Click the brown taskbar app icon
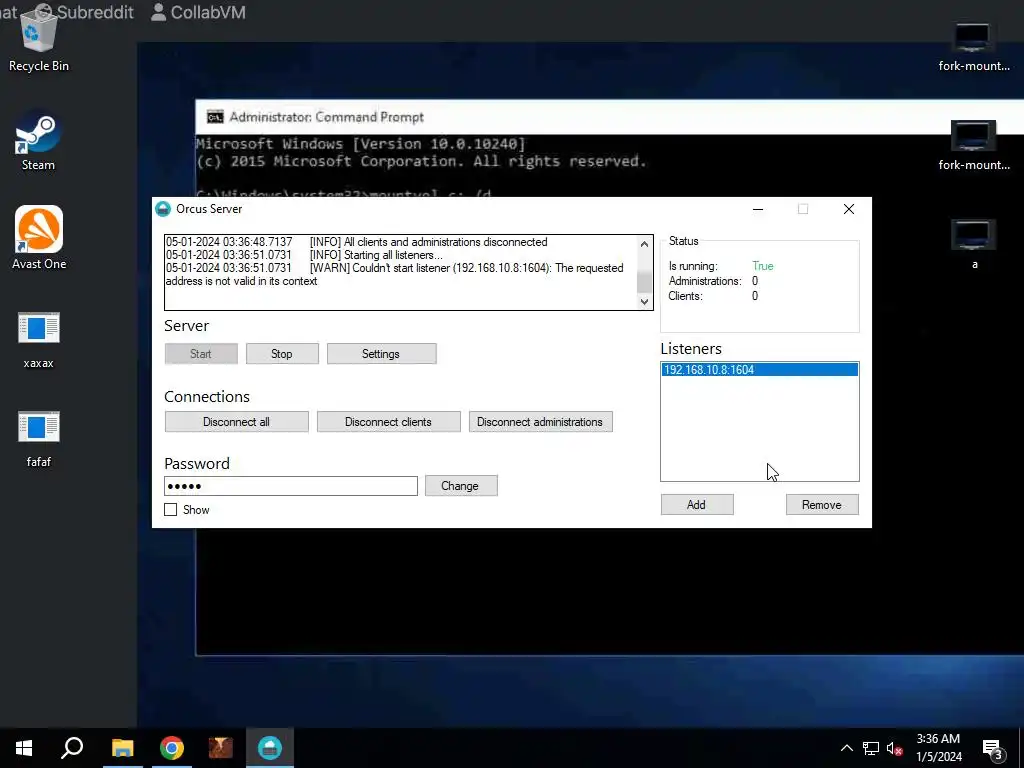Image resolution: width=1024 pixels, height=768 pixels. point(220,748)
